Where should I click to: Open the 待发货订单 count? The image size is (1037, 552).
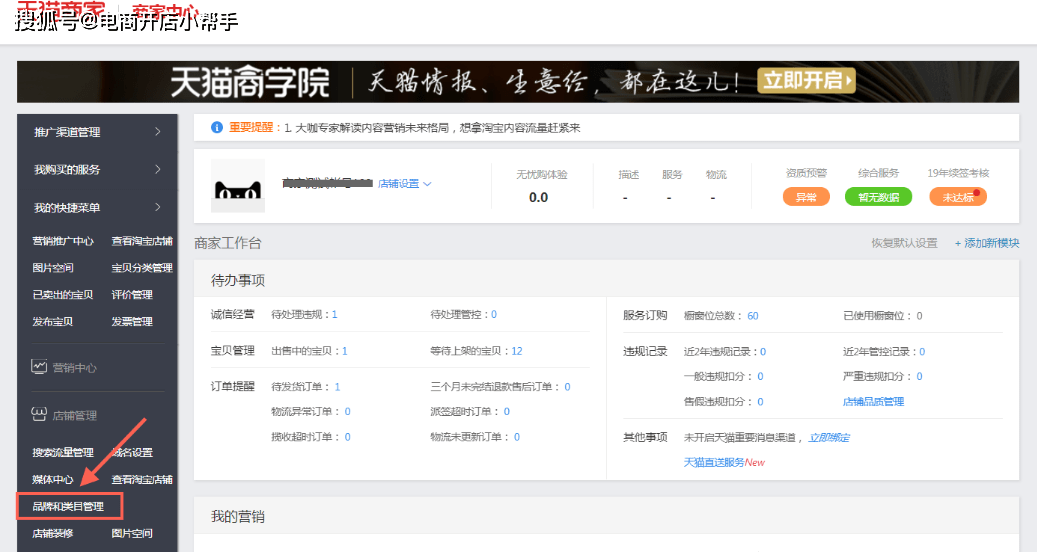tap(337, 387)
